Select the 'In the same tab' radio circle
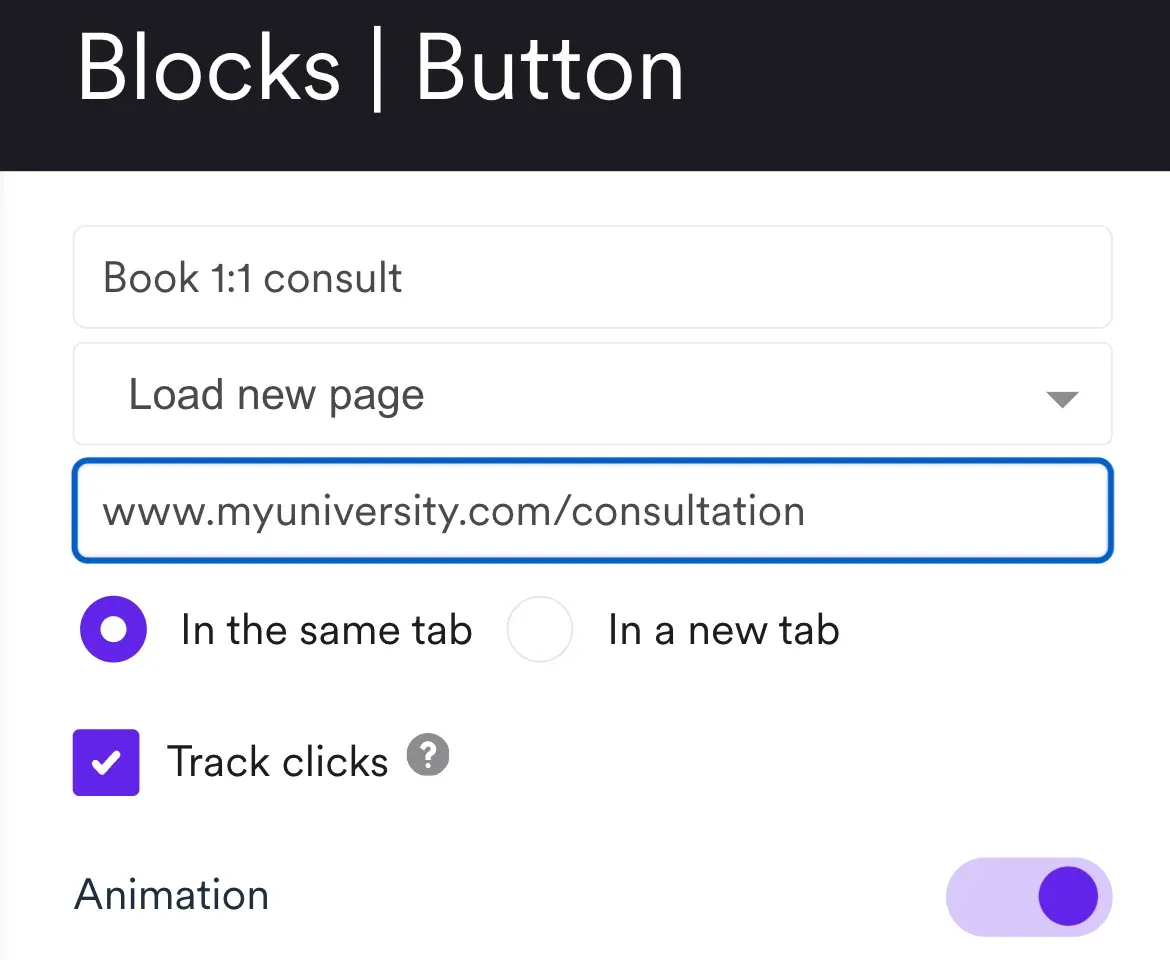Image resolution: width=1170 pixels, height=960 pixels. coord(113,629)
